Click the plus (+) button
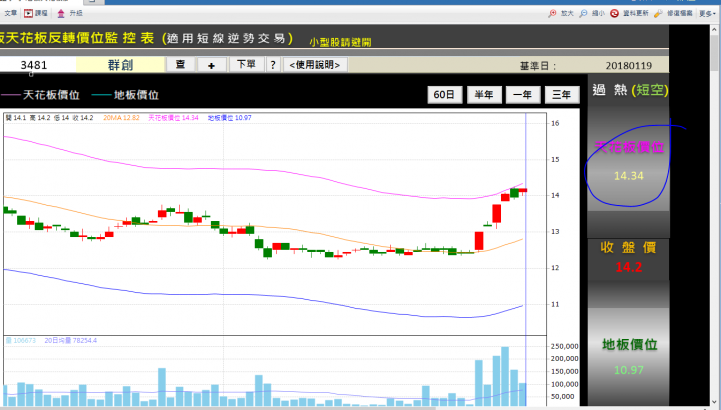 click(x=212, y=65)
